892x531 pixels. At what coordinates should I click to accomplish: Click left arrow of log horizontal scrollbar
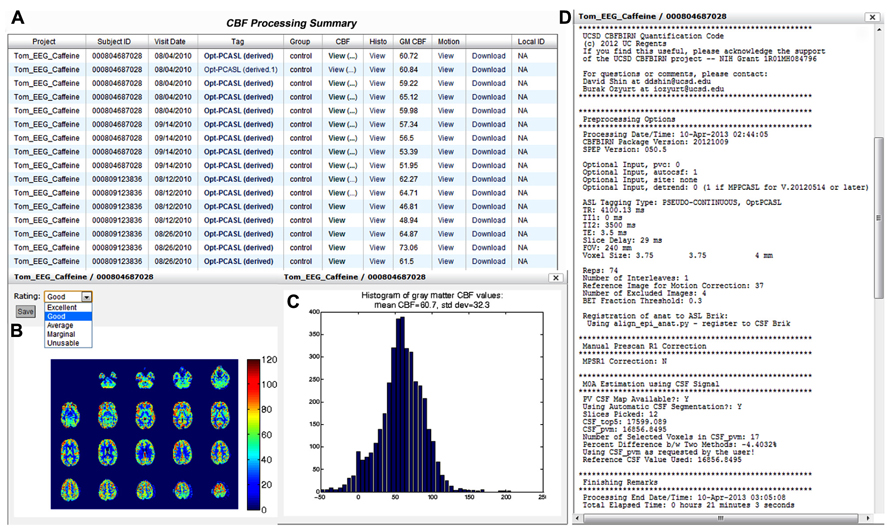coord(578,518)
